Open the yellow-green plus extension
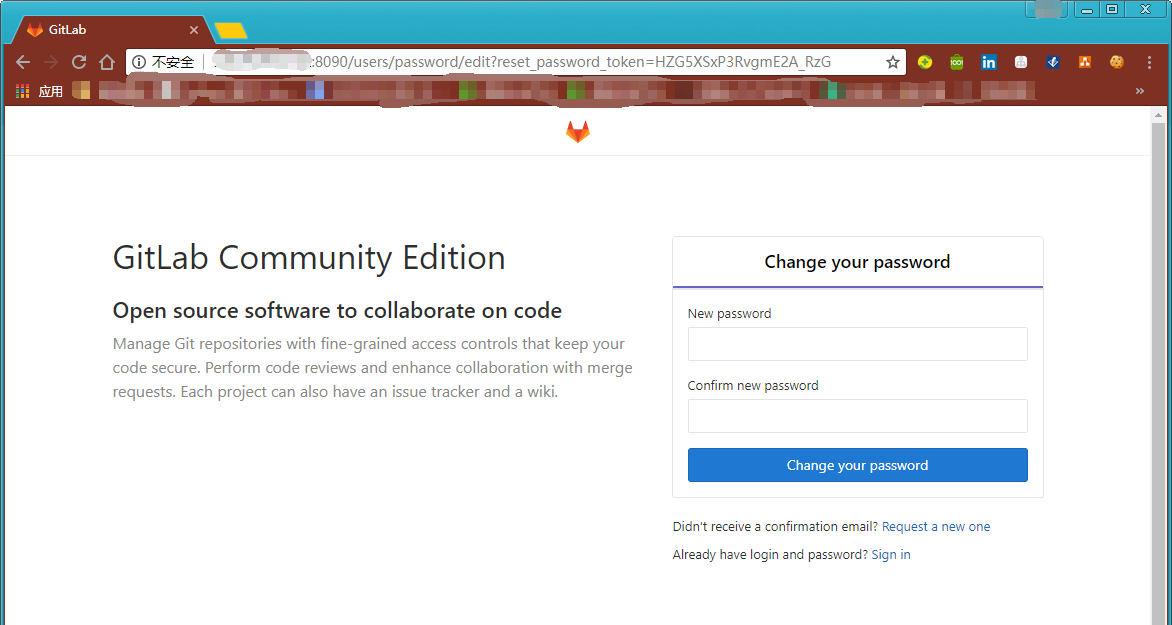This screenshot has width=1172, height=625. point(925,62)
